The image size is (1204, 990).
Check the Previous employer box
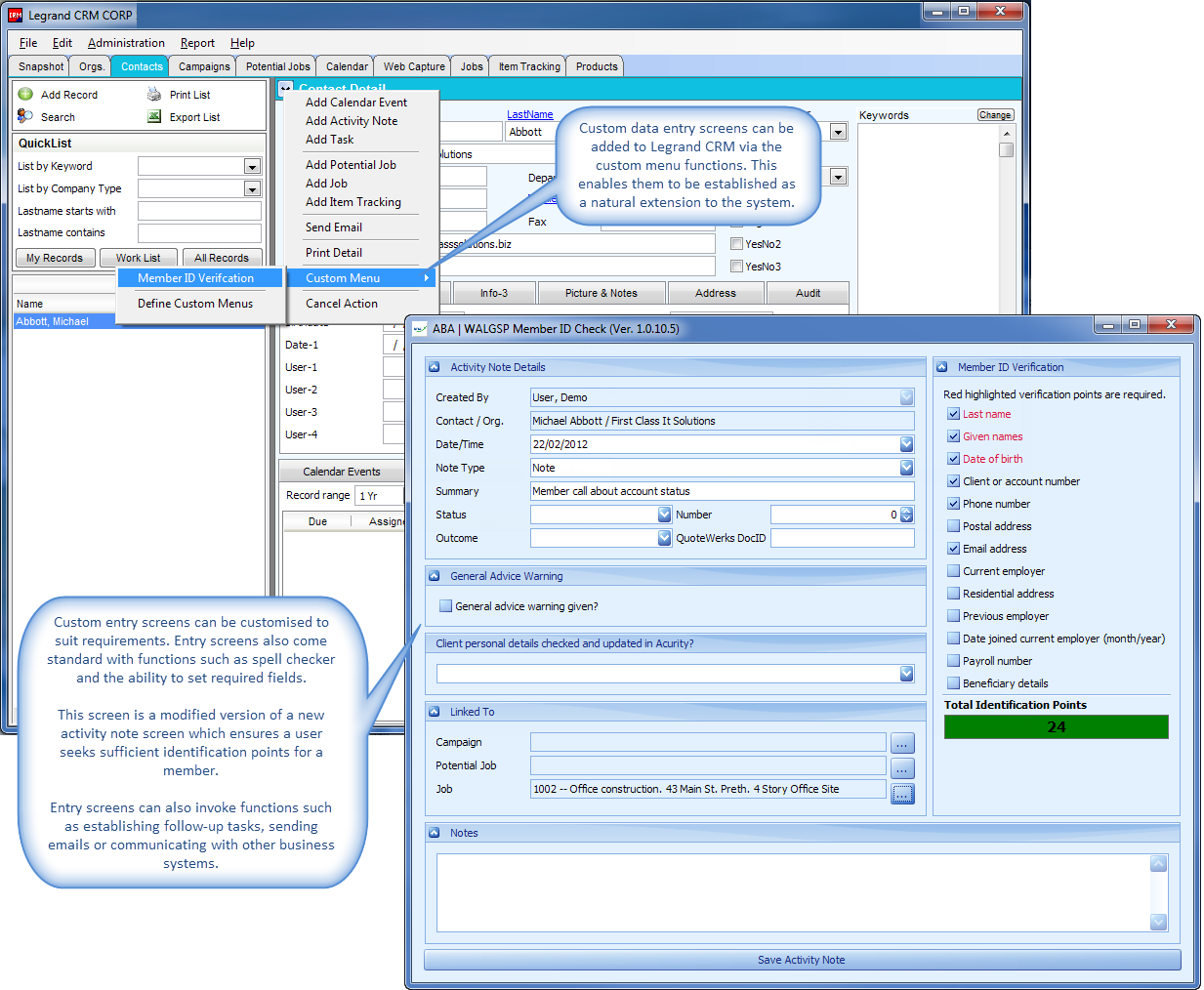click(x=953, y=616)
